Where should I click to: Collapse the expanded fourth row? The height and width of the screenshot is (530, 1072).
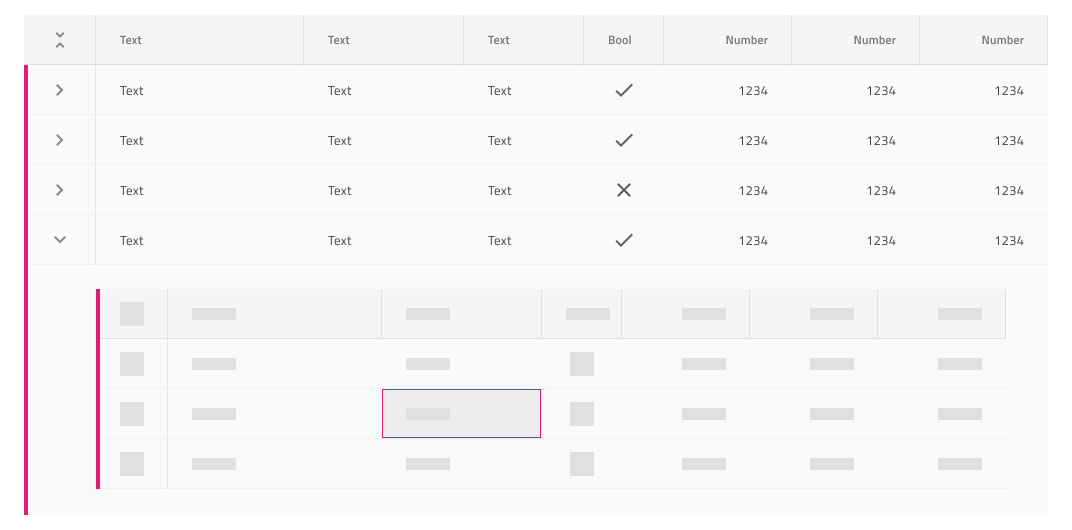[x=59, y=239]
